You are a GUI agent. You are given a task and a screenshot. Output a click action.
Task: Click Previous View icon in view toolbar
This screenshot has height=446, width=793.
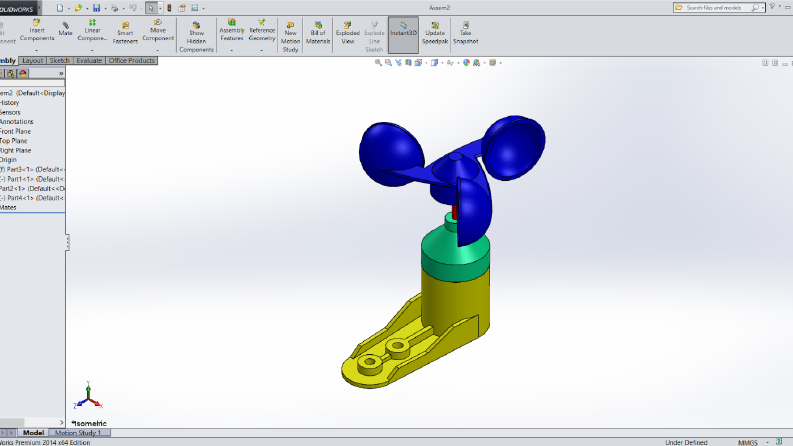(399, 63)
